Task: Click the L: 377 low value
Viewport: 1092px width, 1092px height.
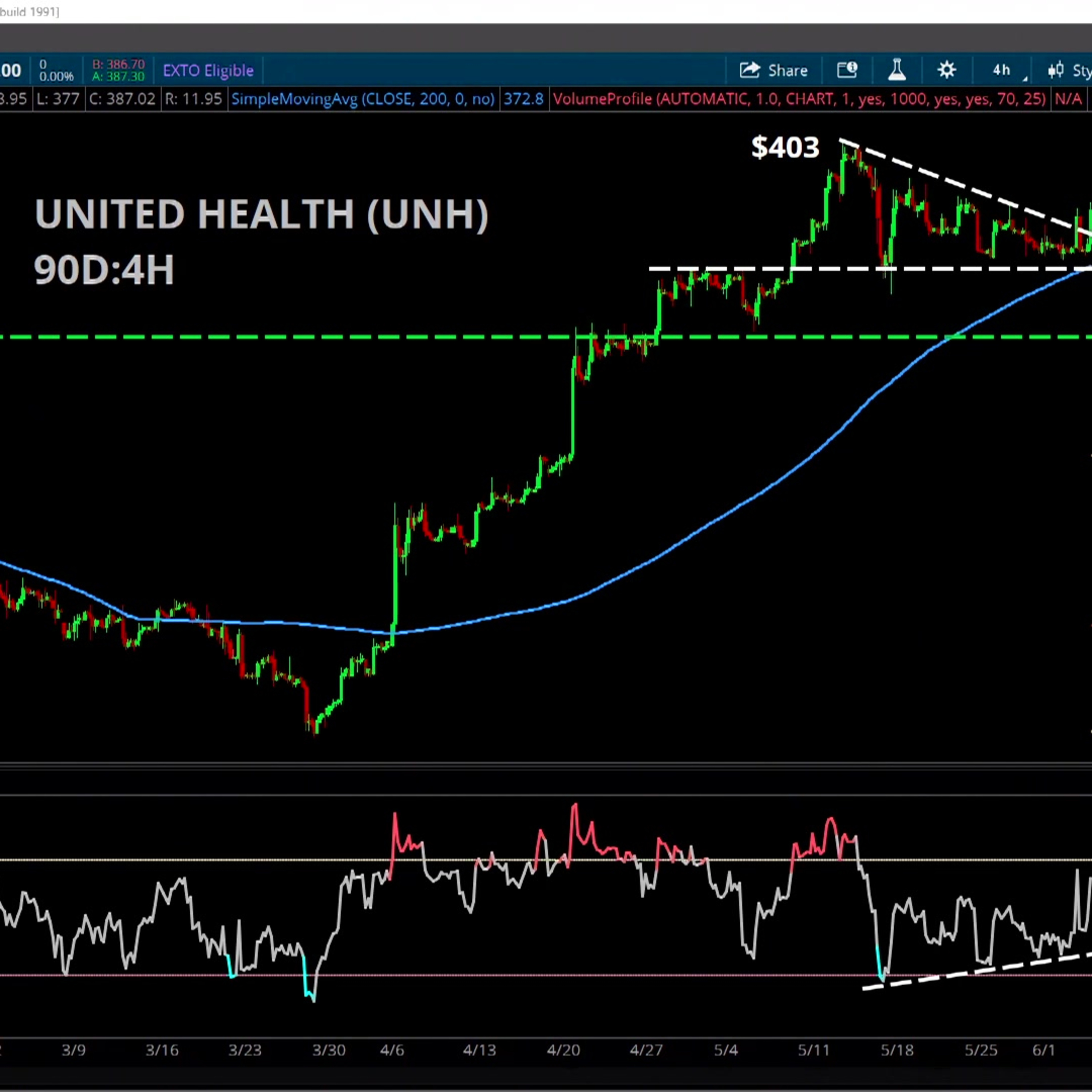Action: pos(58,99)
